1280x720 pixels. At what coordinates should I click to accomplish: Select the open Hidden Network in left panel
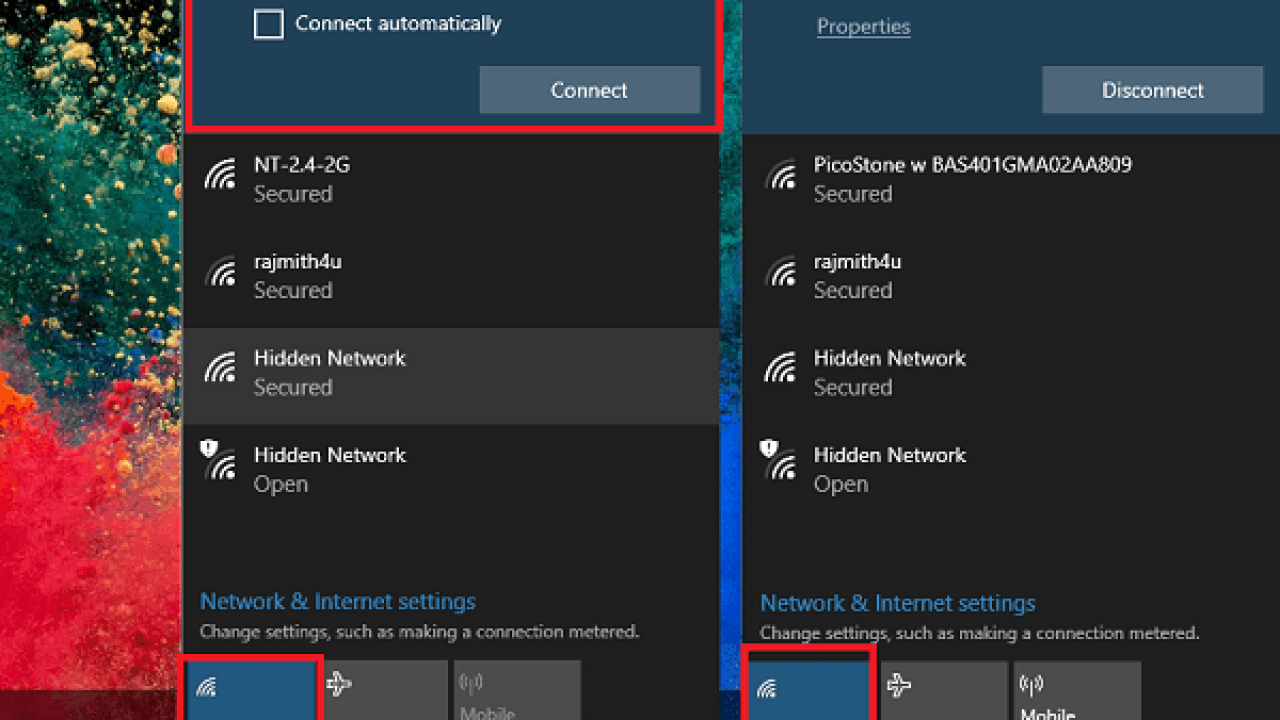pyautogui.click(x=451, y=470)
